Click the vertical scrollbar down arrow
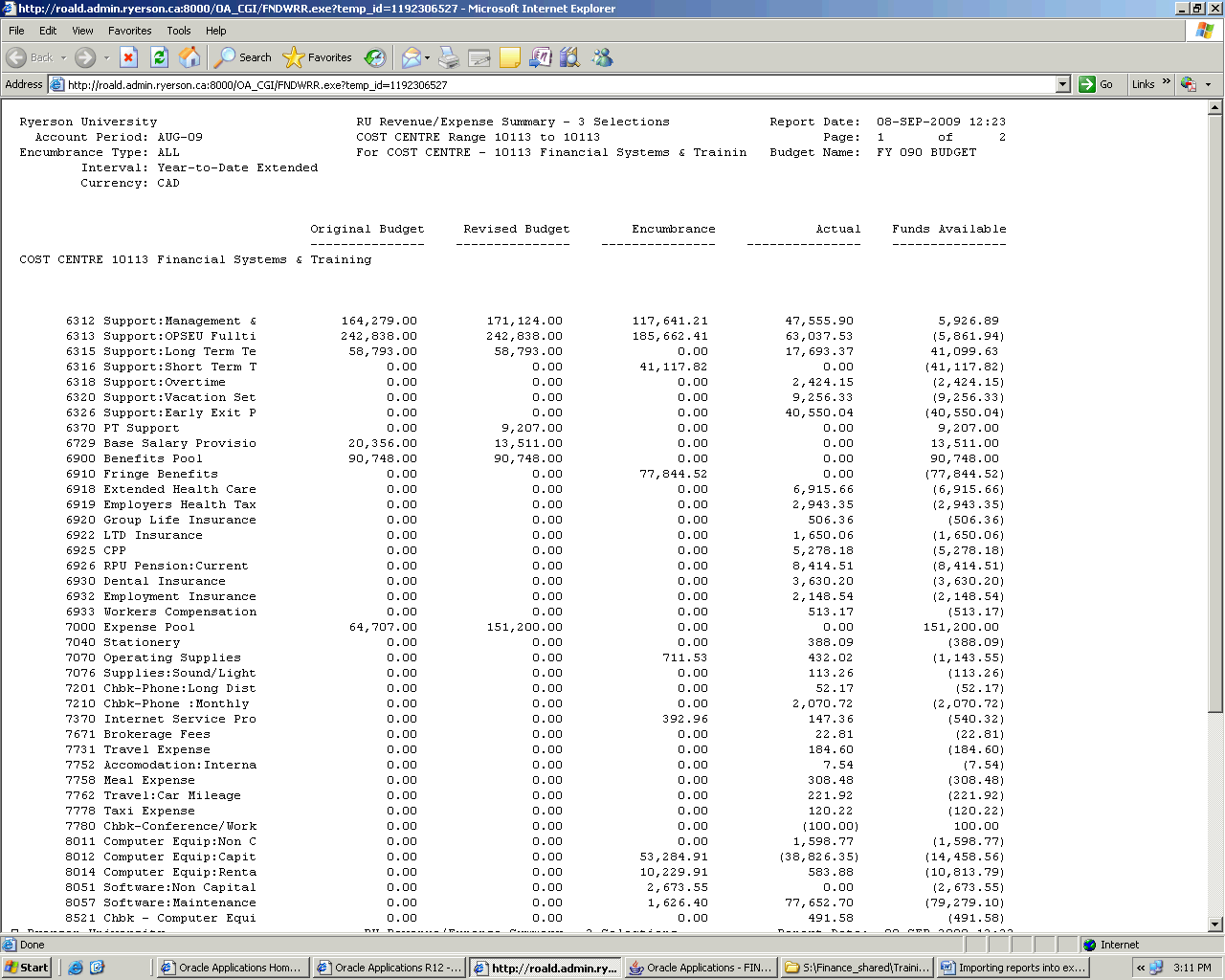Image resolution: width=1225 pixels, height=980 pixels. point(1215,924)
